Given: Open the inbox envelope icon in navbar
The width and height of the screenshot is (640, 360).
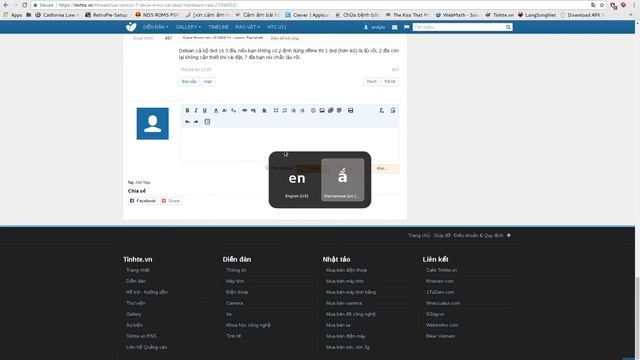Looking at the screenshot, I should 394,27.
